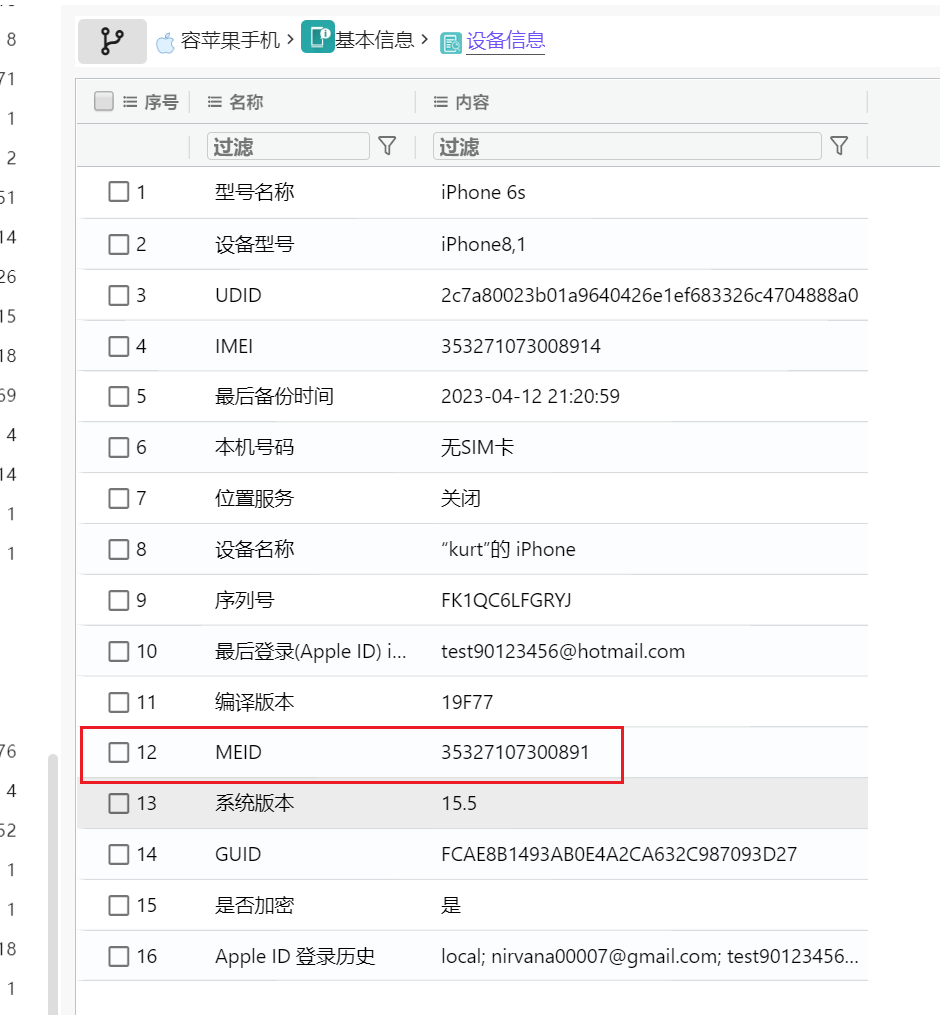Check the row 14 GUID checkbox
This screenshot has width=940, height=1015.
[x=118, y=854]
